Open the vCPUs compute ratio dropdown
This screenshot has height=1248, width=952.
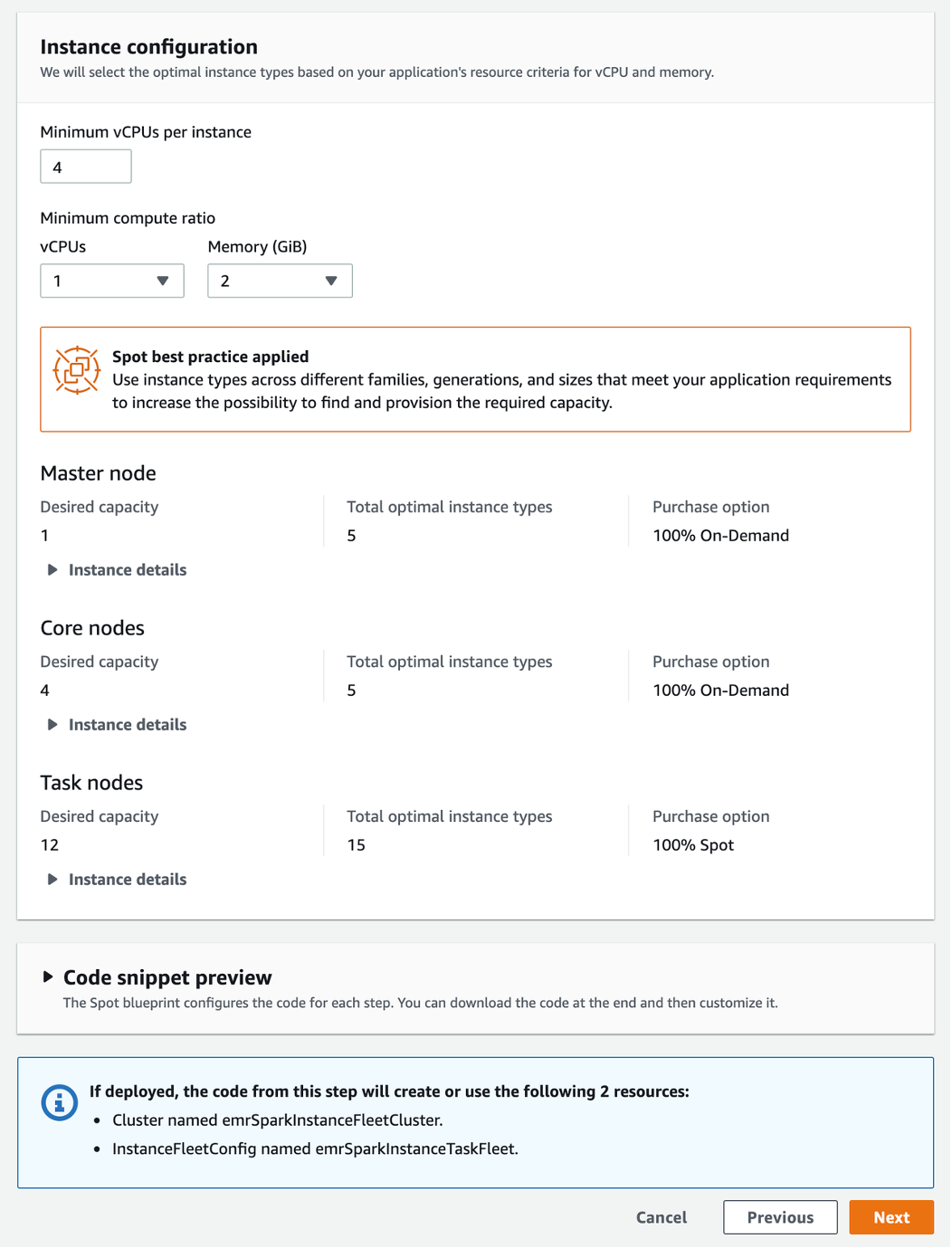(111, 281)
